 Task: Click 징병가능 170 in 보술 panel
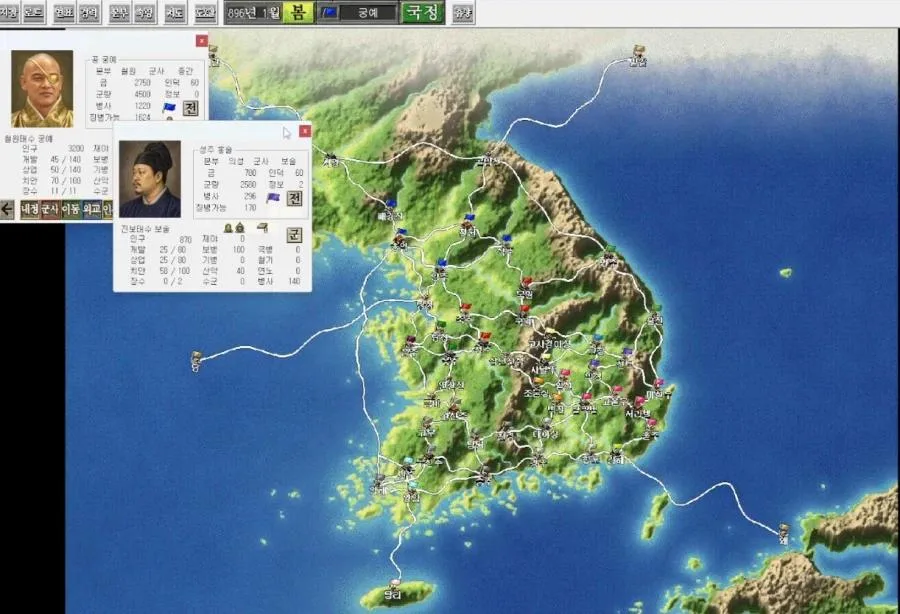226,207
